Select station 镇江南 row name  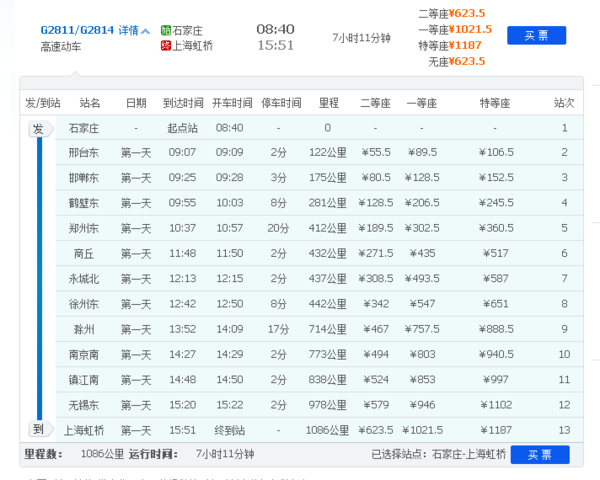click(x=84, y=380)
